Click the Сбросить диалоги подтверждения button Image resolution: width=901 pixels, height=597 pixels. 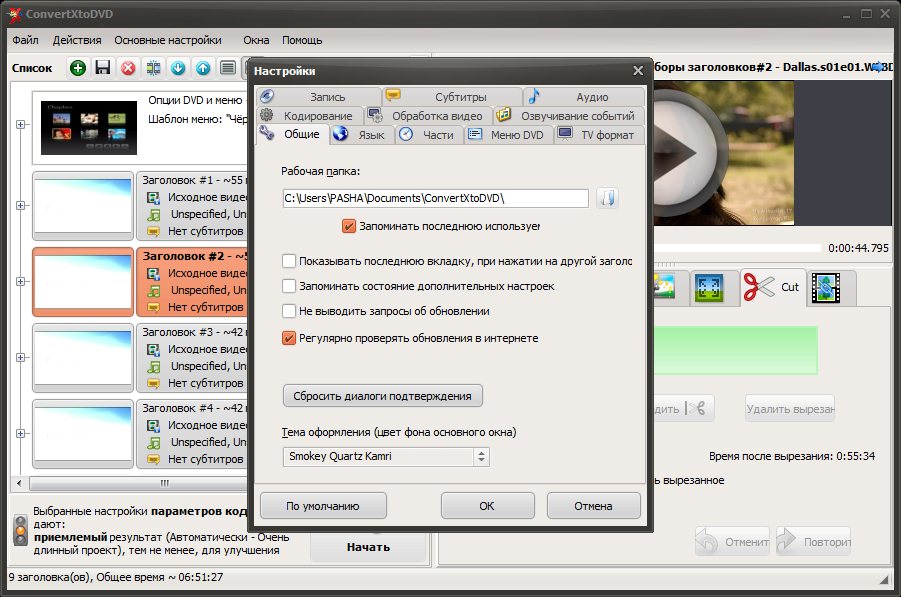coord(383,396)
